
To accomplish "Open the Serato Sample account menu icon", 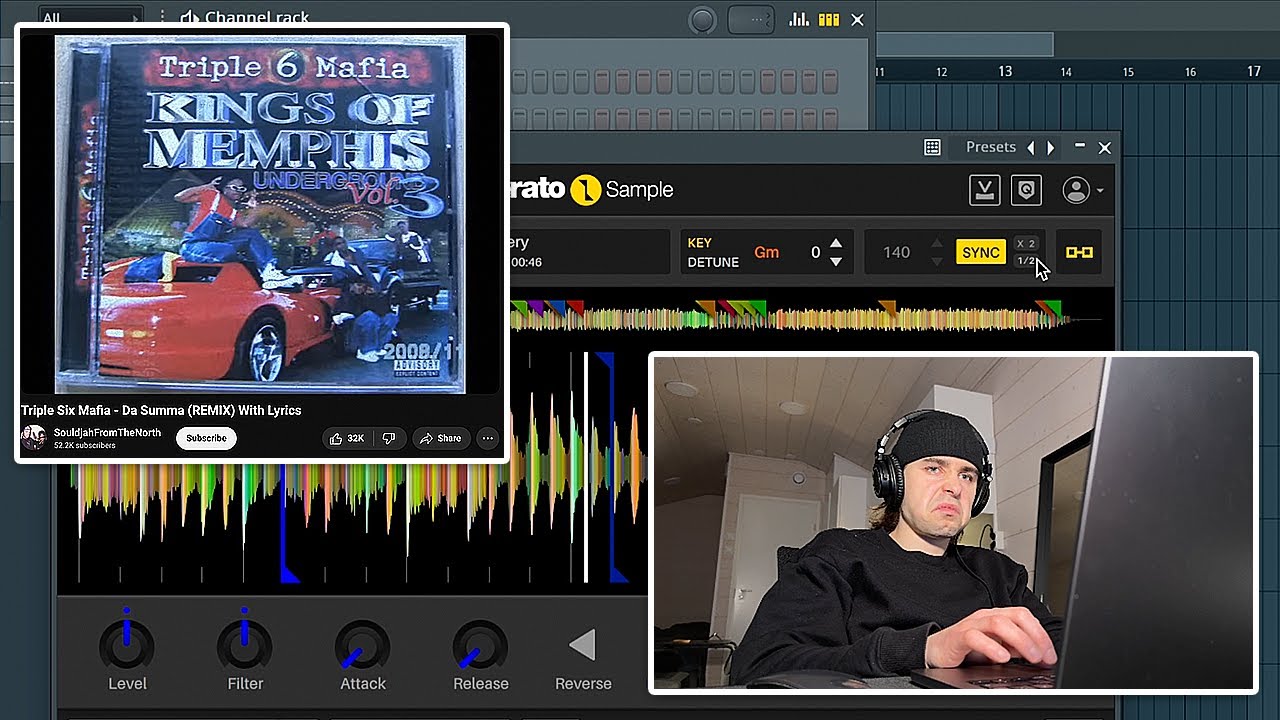I will tap(1083, 190).
